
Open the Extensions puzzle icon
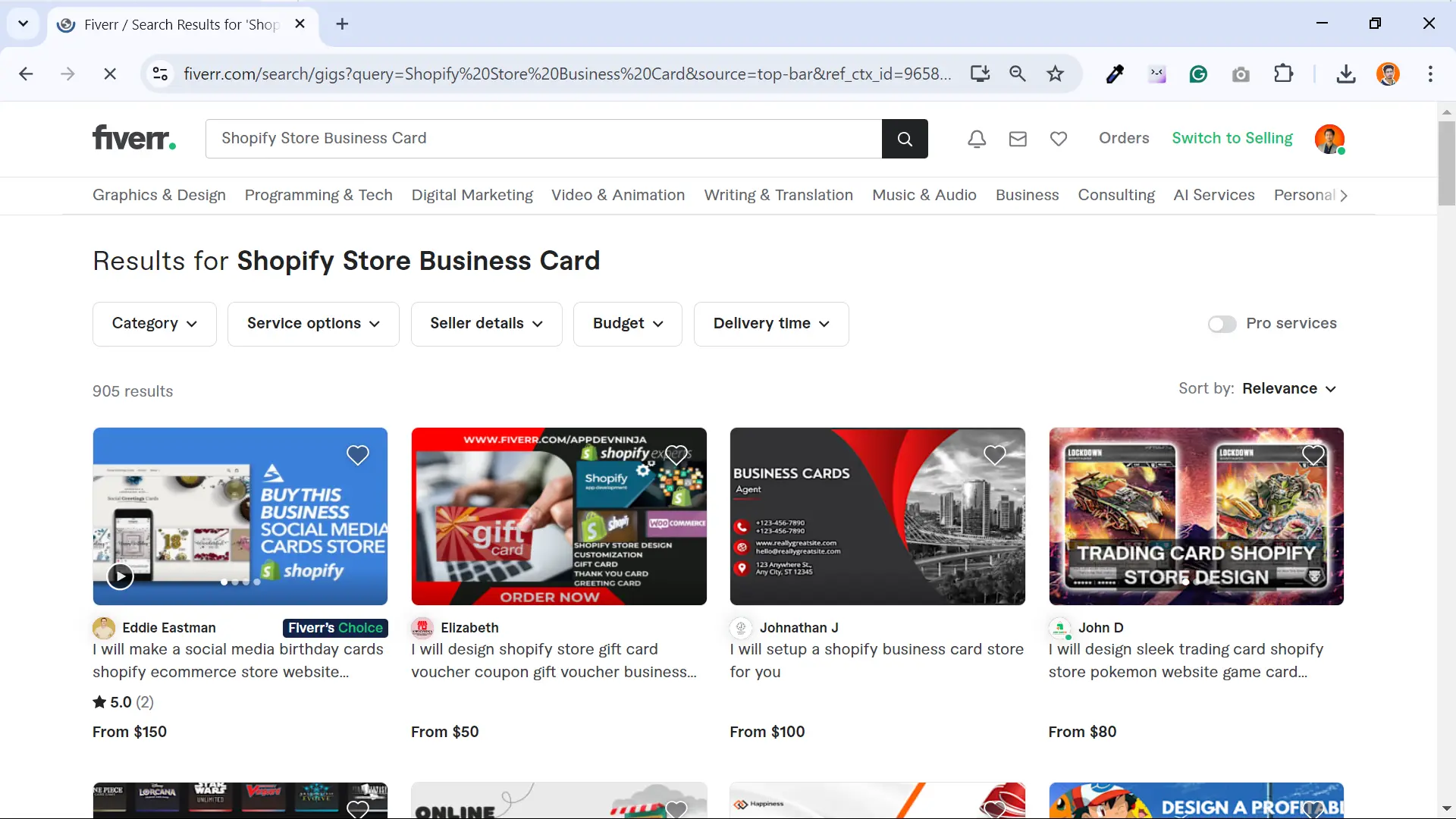(x=1283, y=74)
